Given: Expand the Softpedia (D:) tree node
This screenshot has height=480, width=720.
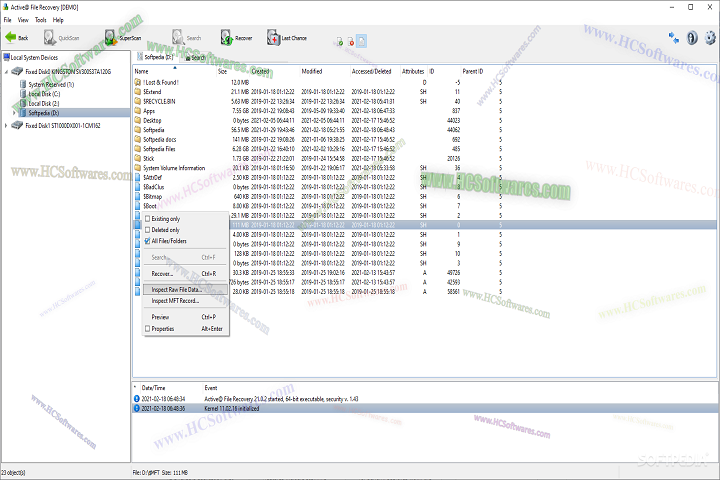Looking at the screenshot, I should 14,113.
